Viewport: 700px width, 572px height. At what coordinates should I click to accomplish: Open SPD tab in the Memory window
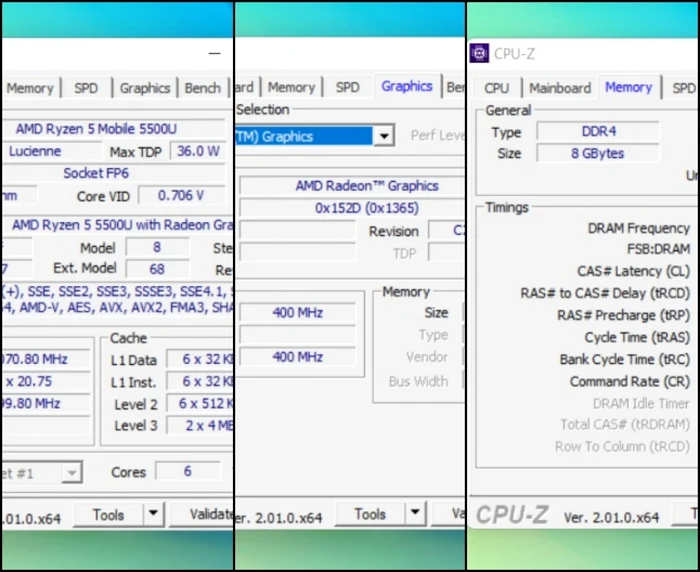(684, 88)
